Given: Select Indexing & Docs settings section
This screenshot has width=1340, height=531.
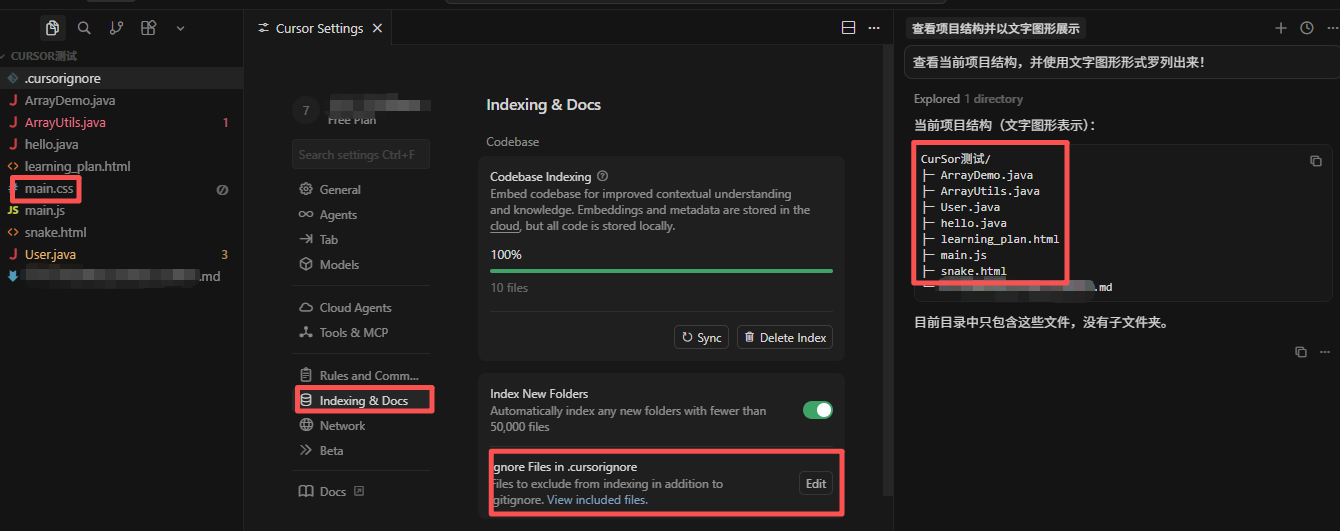Looking at the screenshot, I should 361,400.
